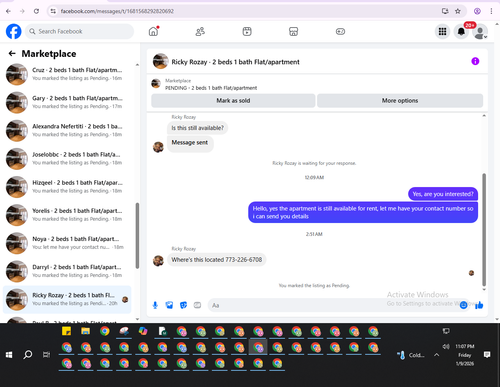The height and width of the screenshot is (387, 500).
Task: Open the Cruz conversation
Action: 67,74
